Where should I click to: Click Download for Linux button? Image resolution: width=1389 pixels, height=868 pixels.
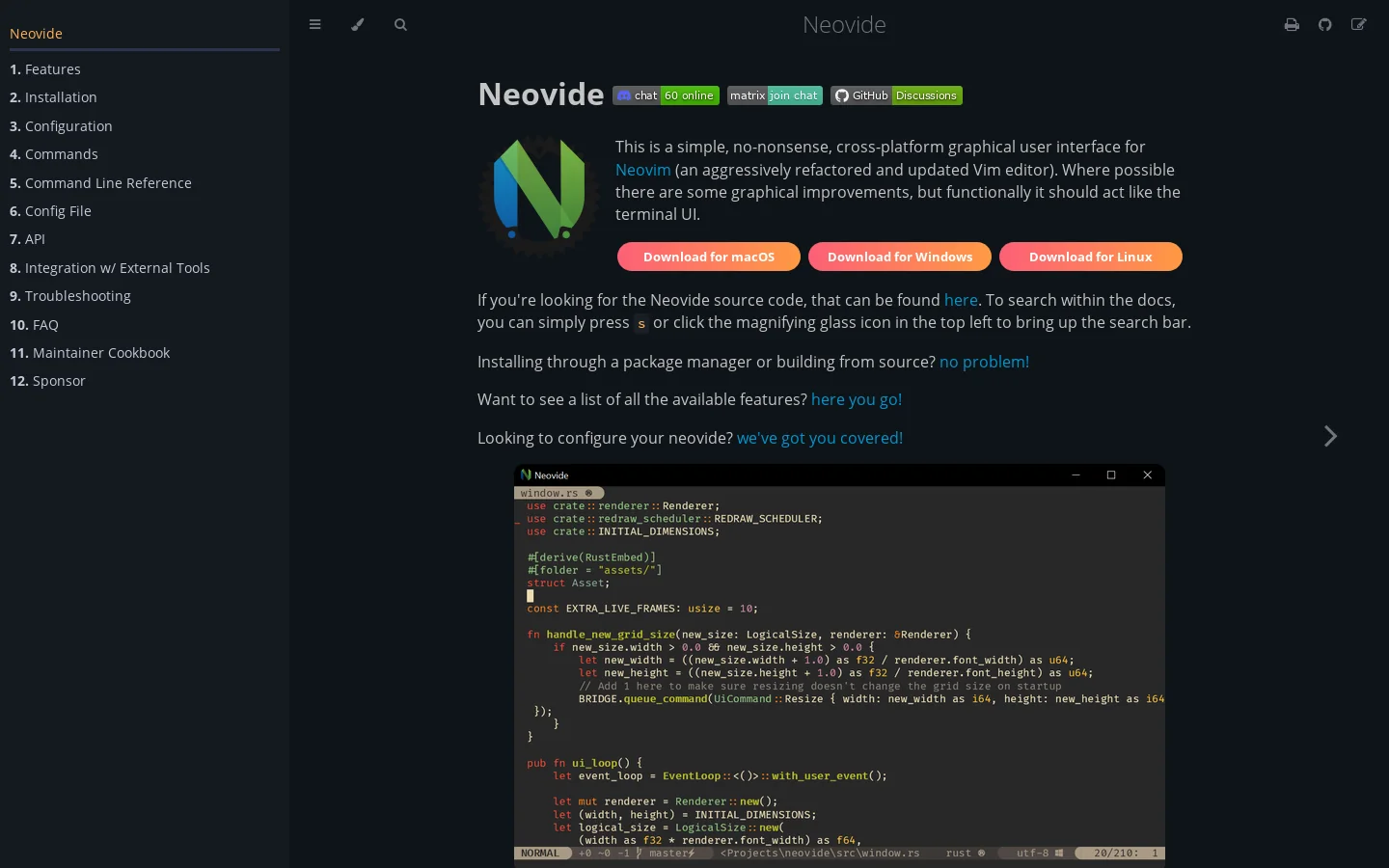tap(1091, 257)
